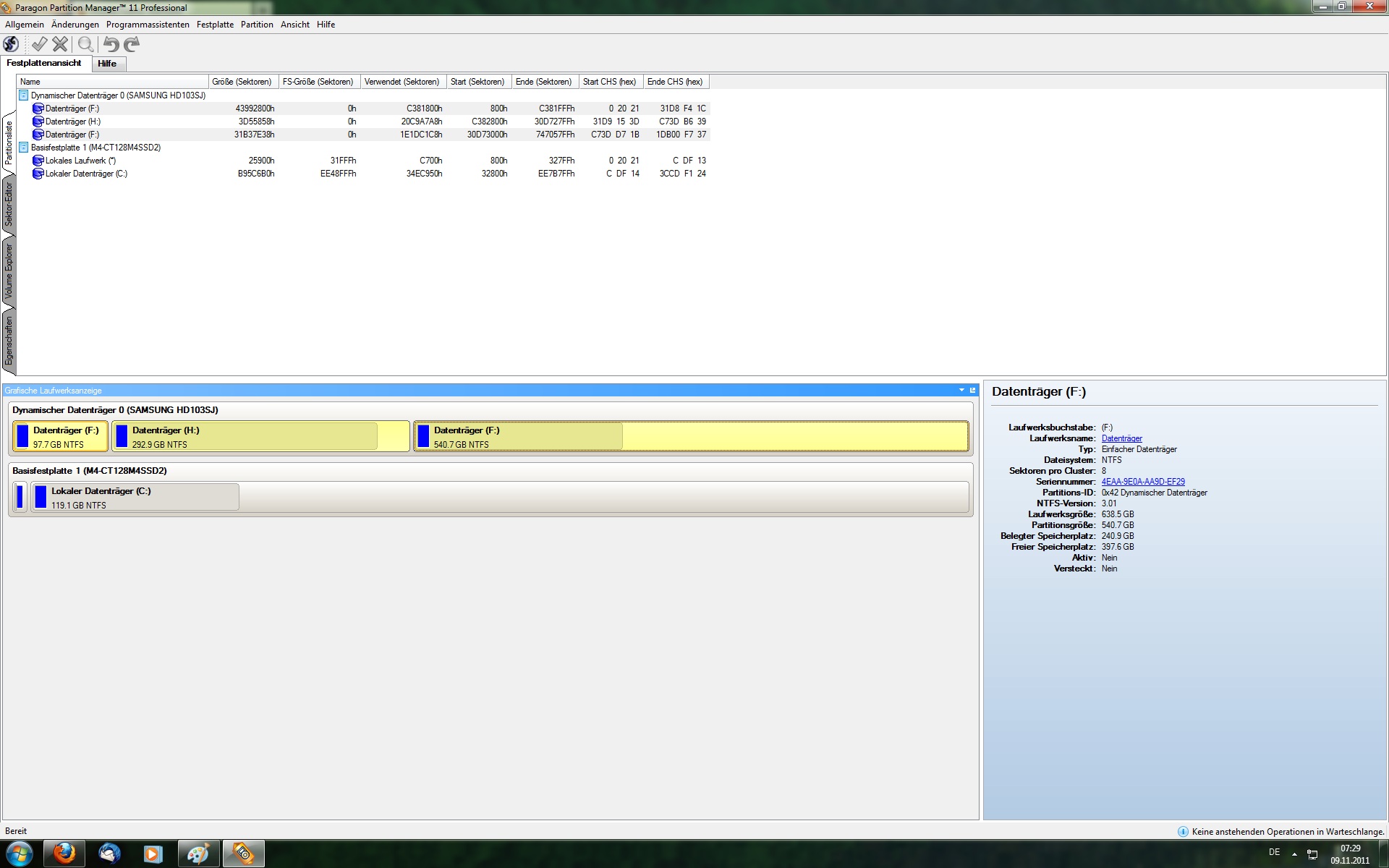Open the Ansicht menu
This screenshot has height=868, width=1389.
click(295, 25)
